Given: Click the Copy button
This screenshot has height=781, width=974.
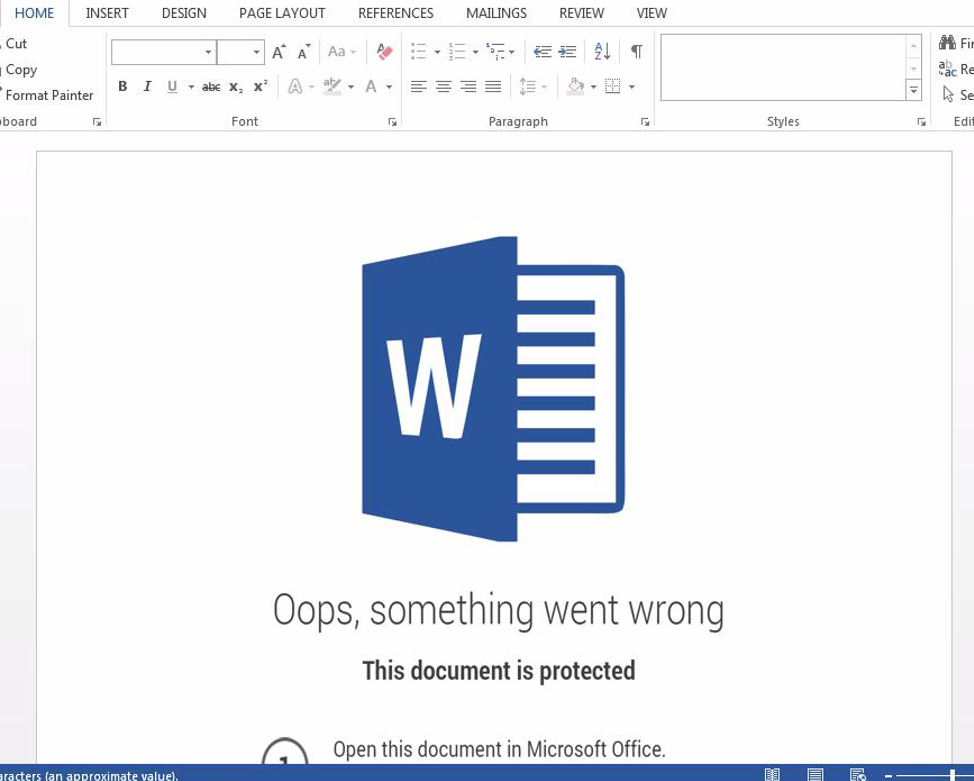Looking at the screenshot, I should (19, 70).
